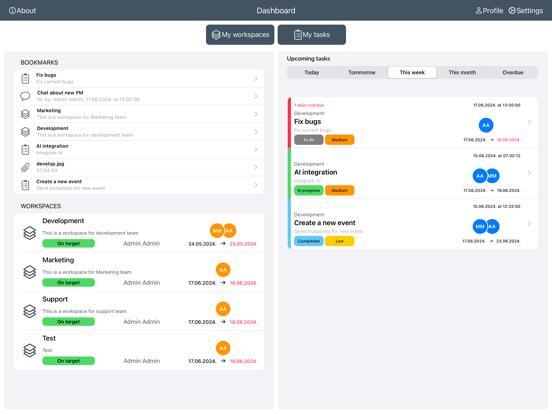Select the This week tab
This screenshot has width=552, height=414.
click(412, 73)
